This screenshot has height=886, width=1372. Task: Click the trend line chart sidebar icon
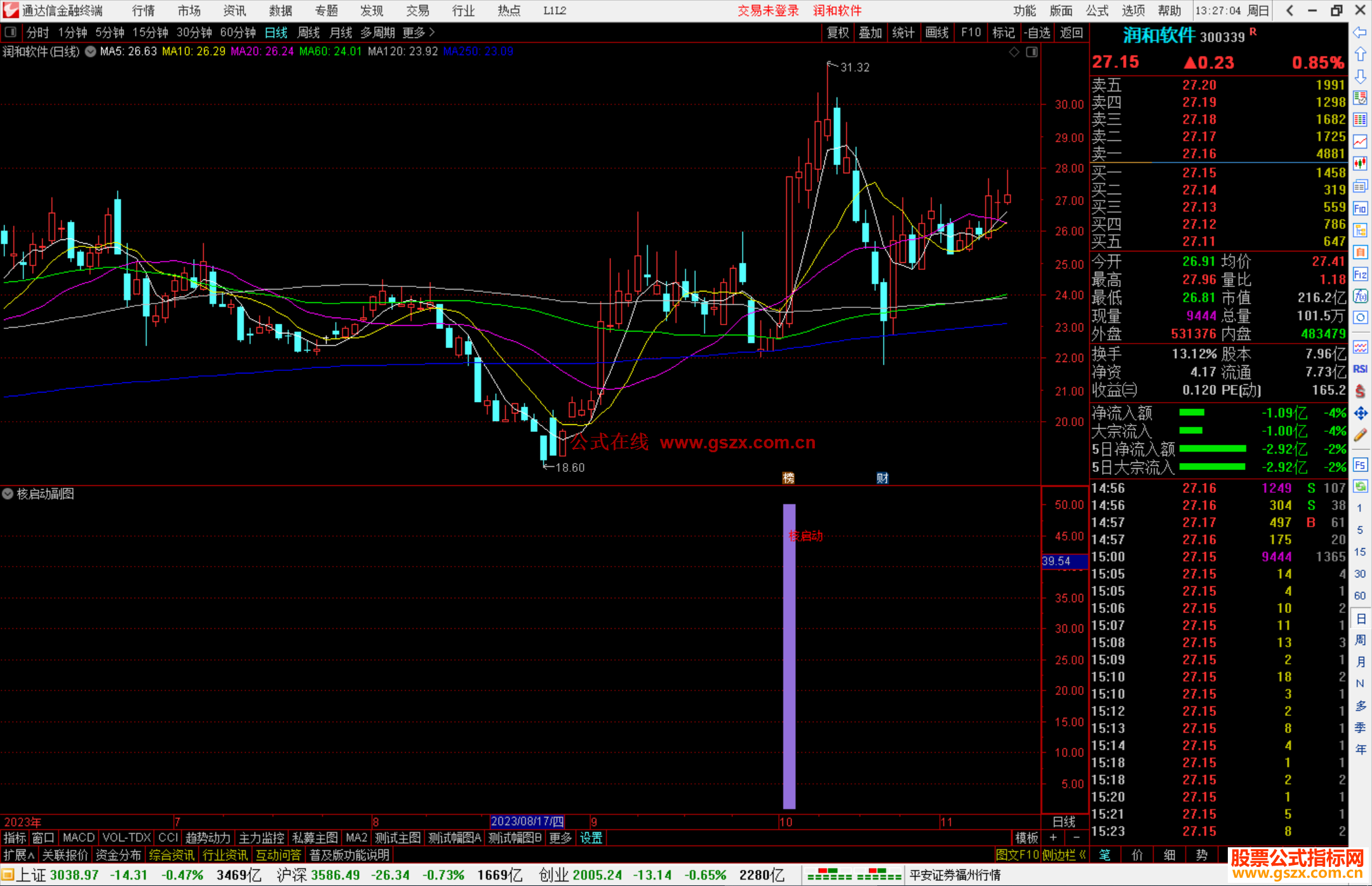tap(1360, 142)
